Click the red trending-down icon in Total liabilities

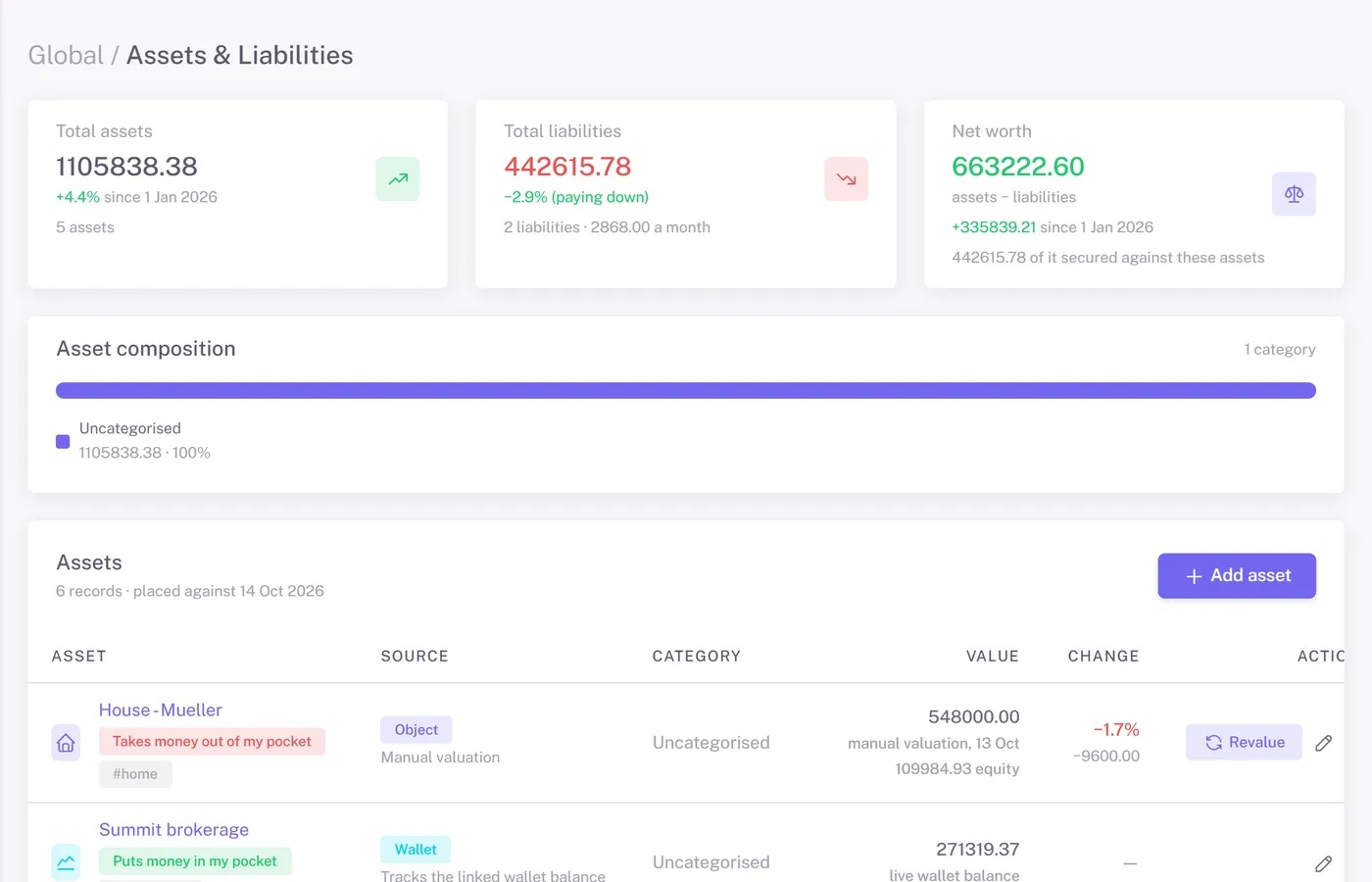(846, 179)
